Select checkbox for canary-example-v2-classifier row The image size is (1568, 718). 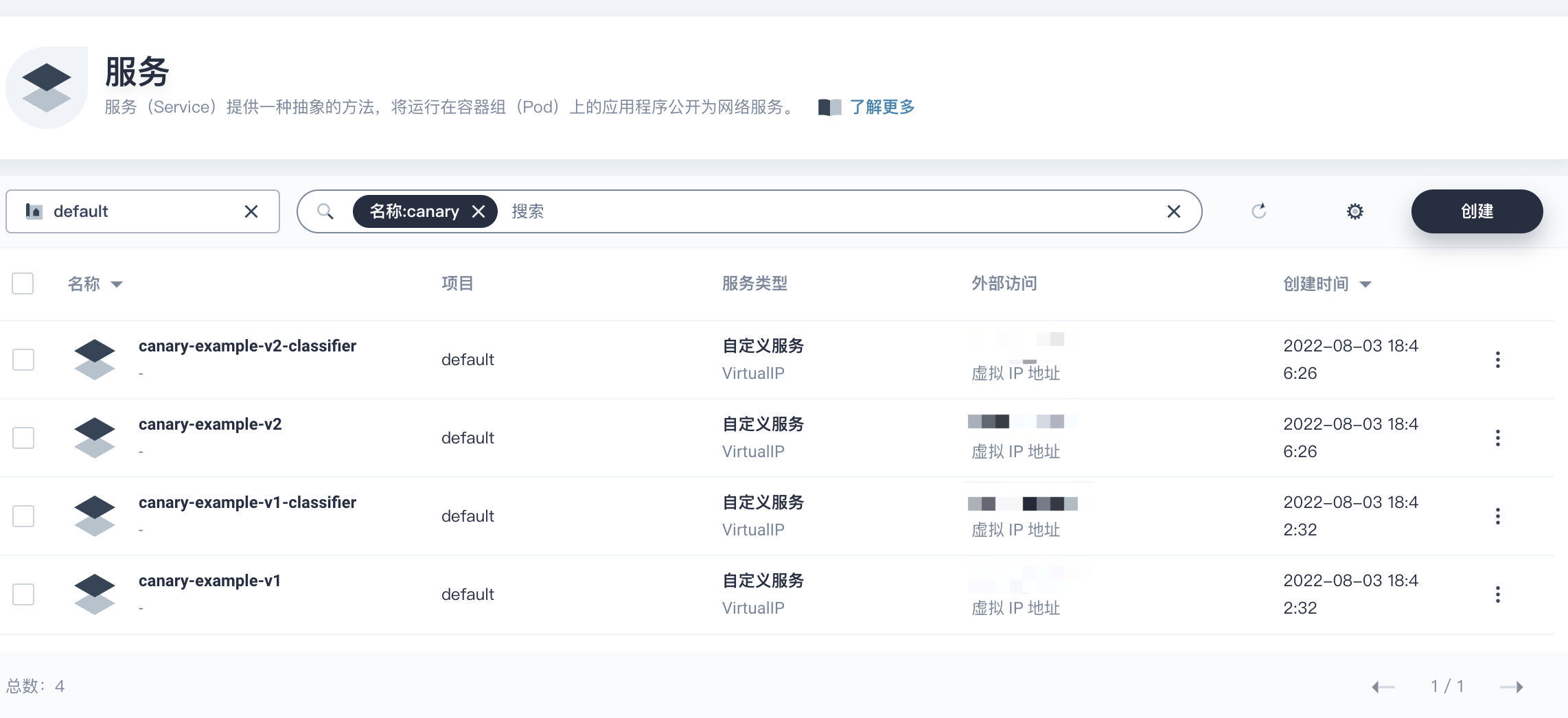(x=23, y=360)
